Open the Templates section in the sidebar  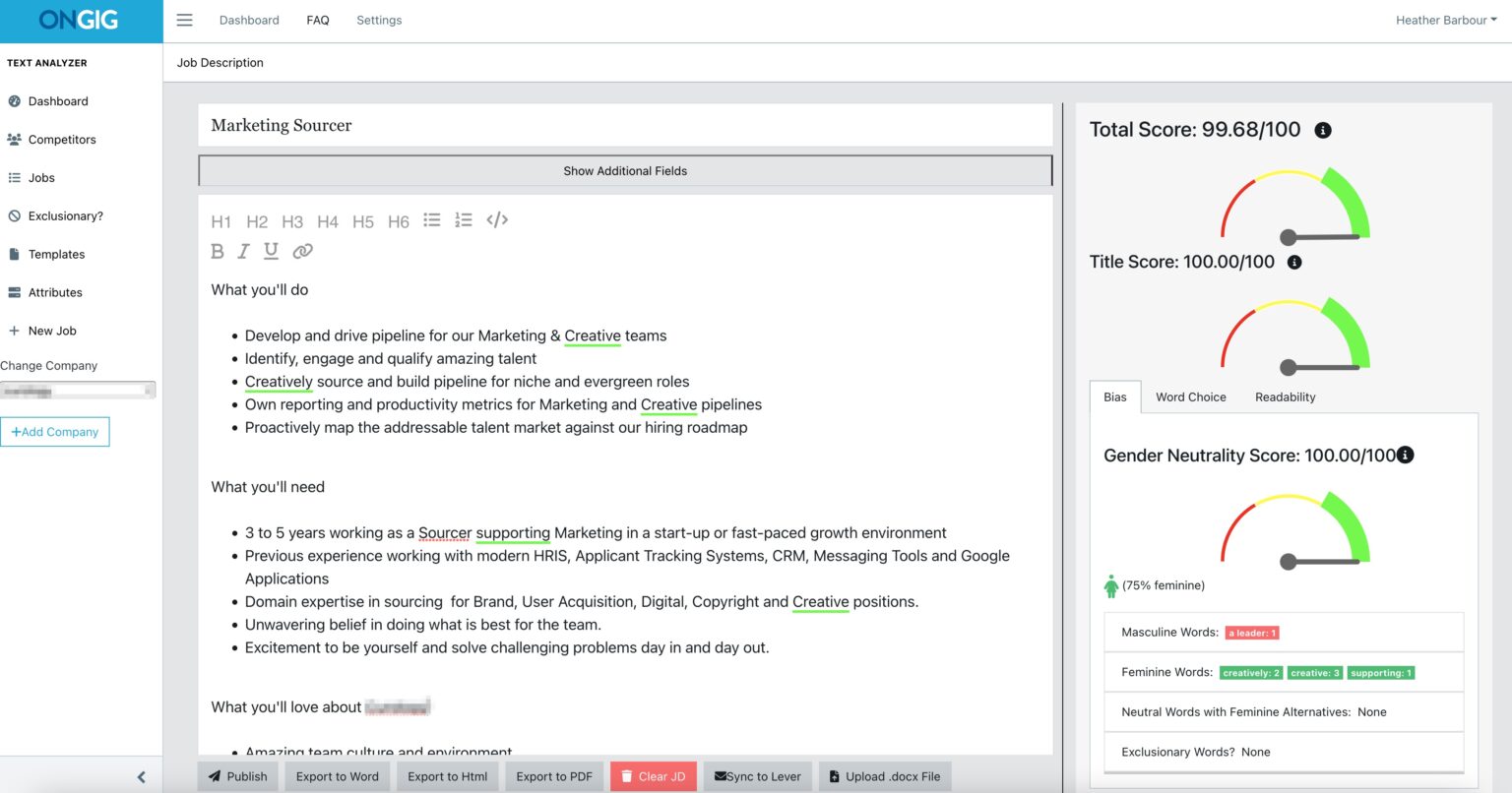57,254
